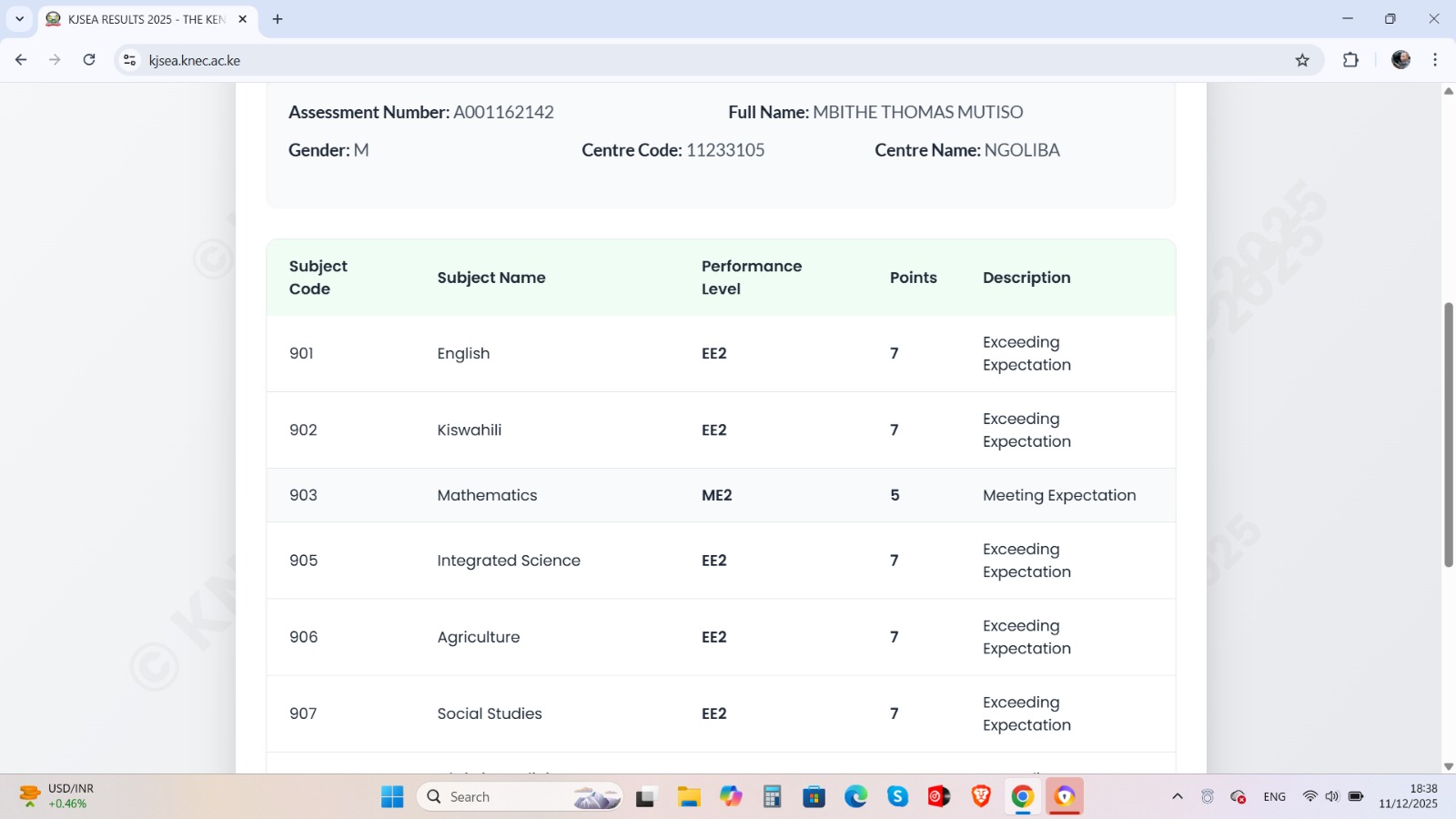Open Chrome's three-dot menu

pos(1435,60)
